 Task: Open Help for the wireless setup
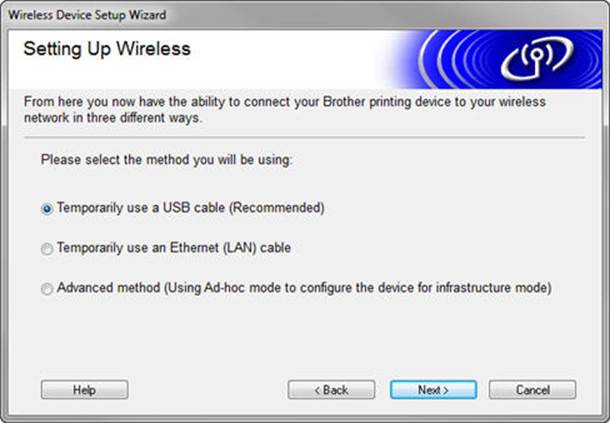coord(84,390)
